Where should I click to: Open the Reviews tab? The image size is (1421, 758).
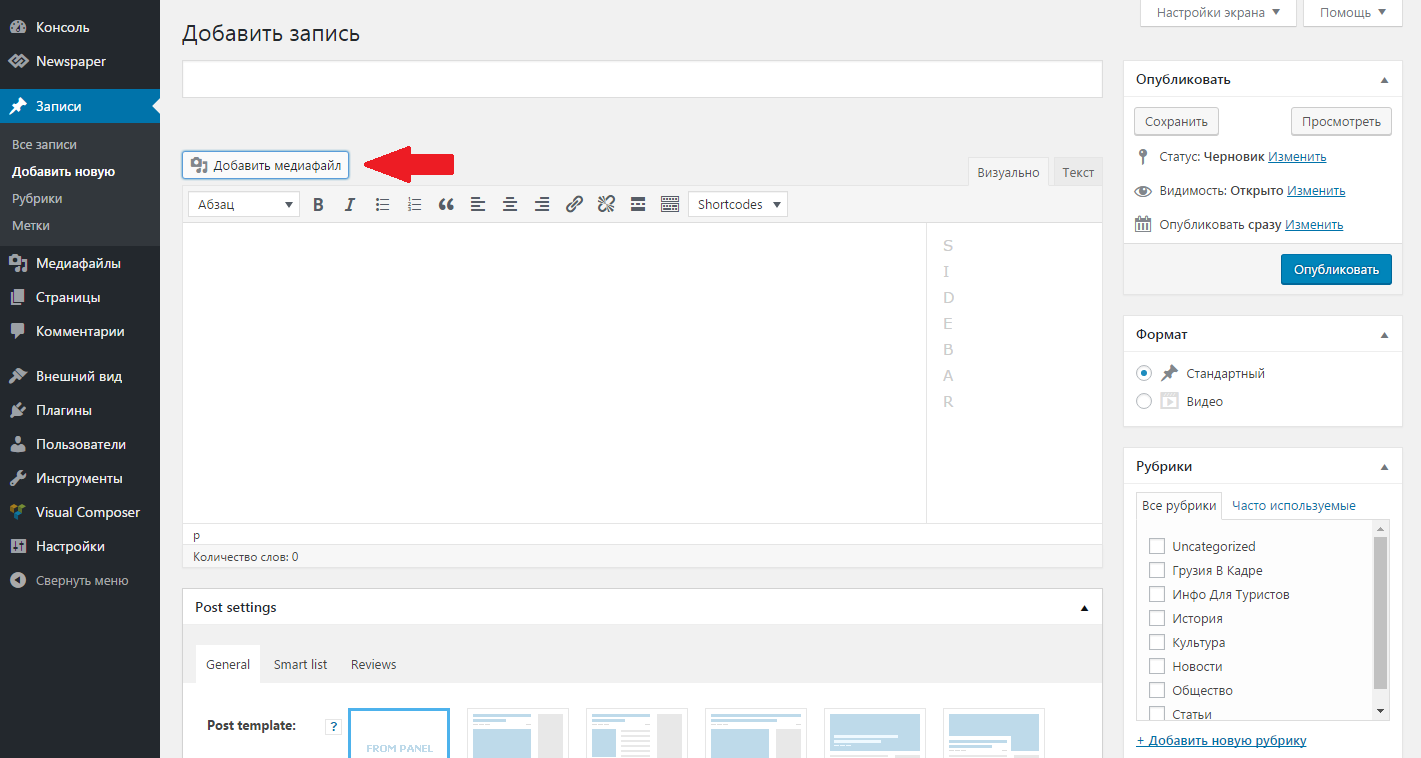374,664
